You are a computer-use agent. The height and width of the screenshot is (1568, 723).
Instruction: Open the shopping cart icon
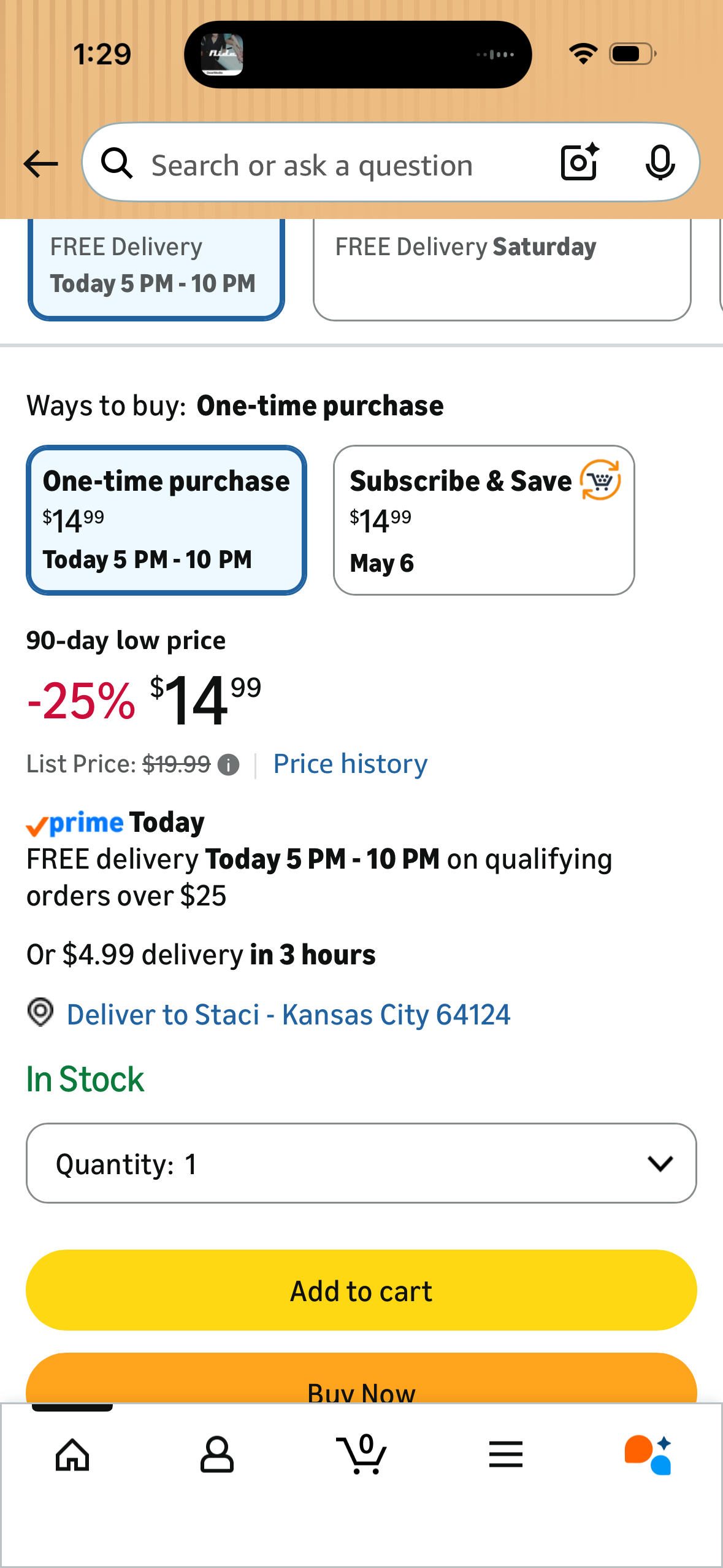click(362, 1454)
